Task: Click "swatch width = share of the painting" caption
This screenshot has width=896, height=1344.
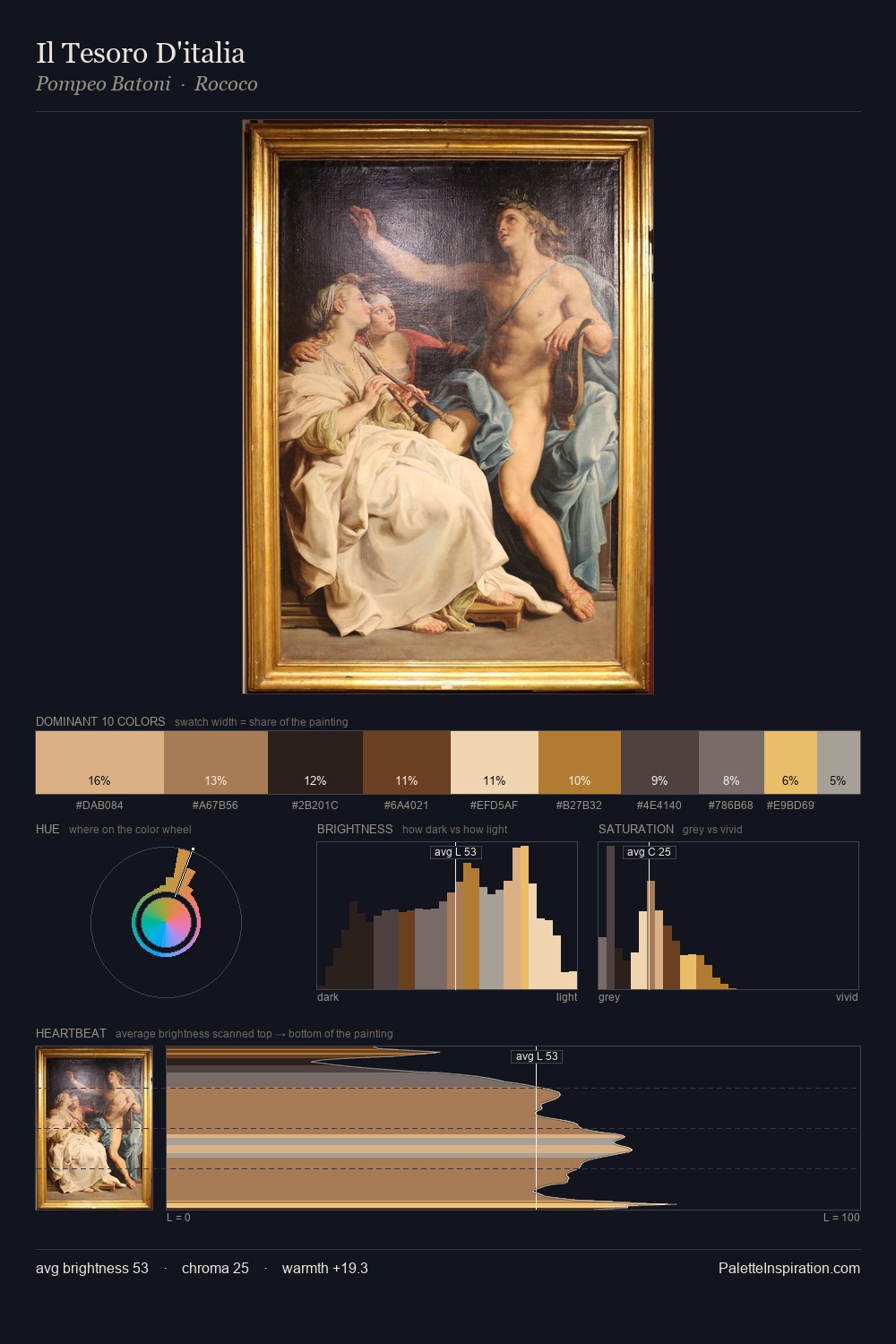Action: point(262,722)
